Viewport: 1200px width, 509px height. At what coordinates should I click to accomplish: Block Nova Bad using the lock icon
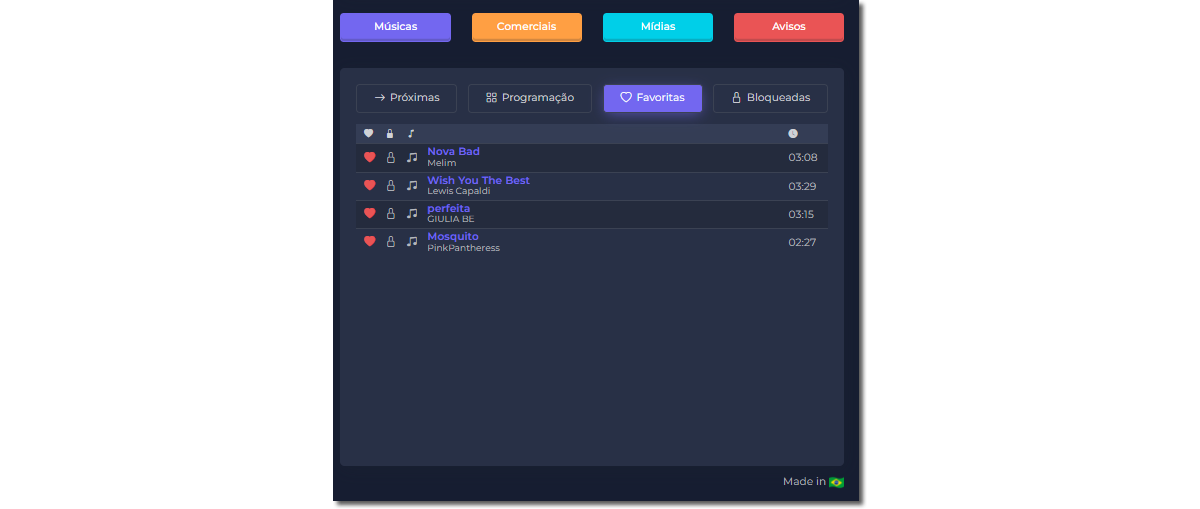pos(391,157)
